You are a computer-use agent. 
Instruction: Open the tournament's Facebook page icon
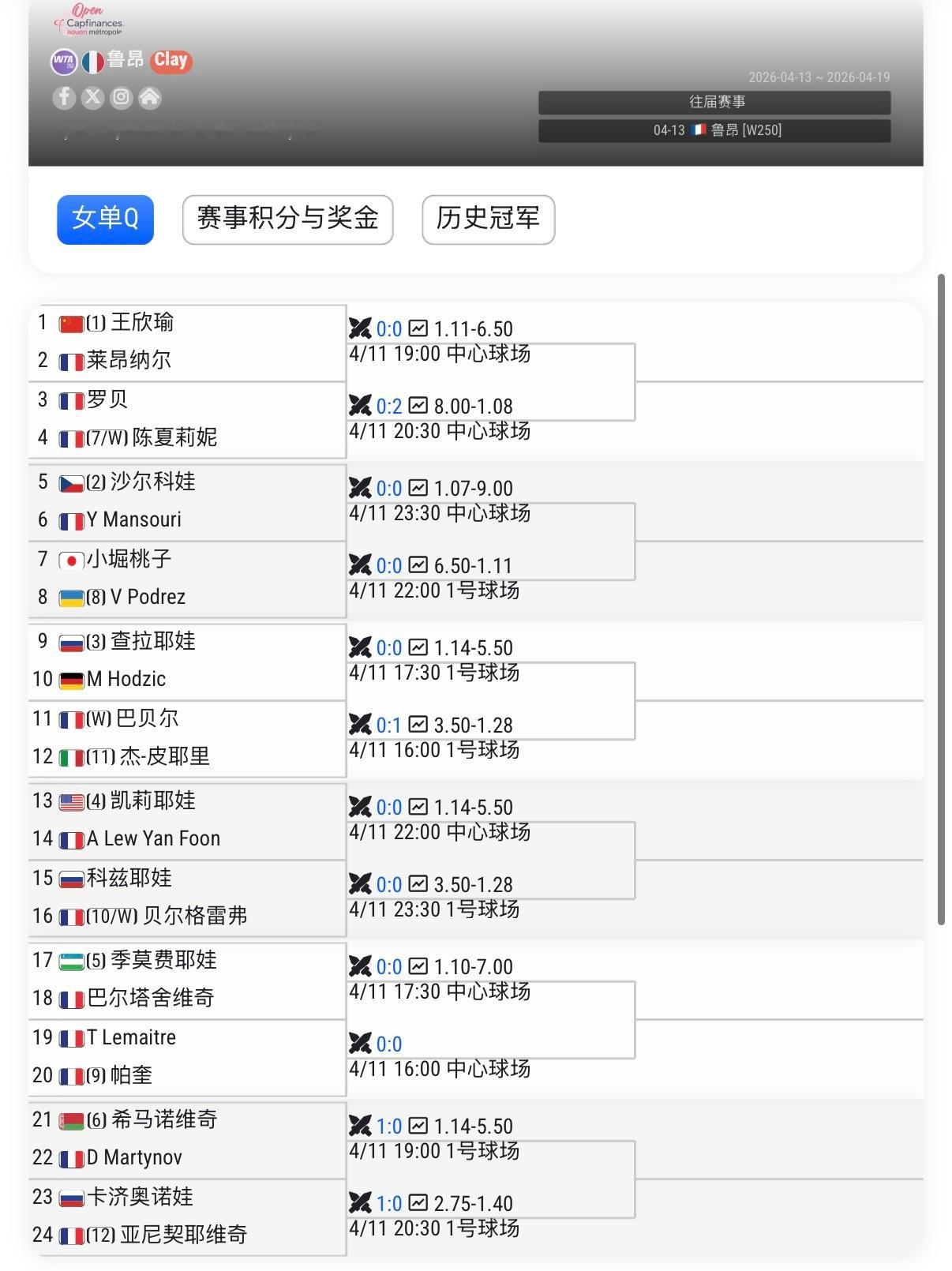coord(63,98)
